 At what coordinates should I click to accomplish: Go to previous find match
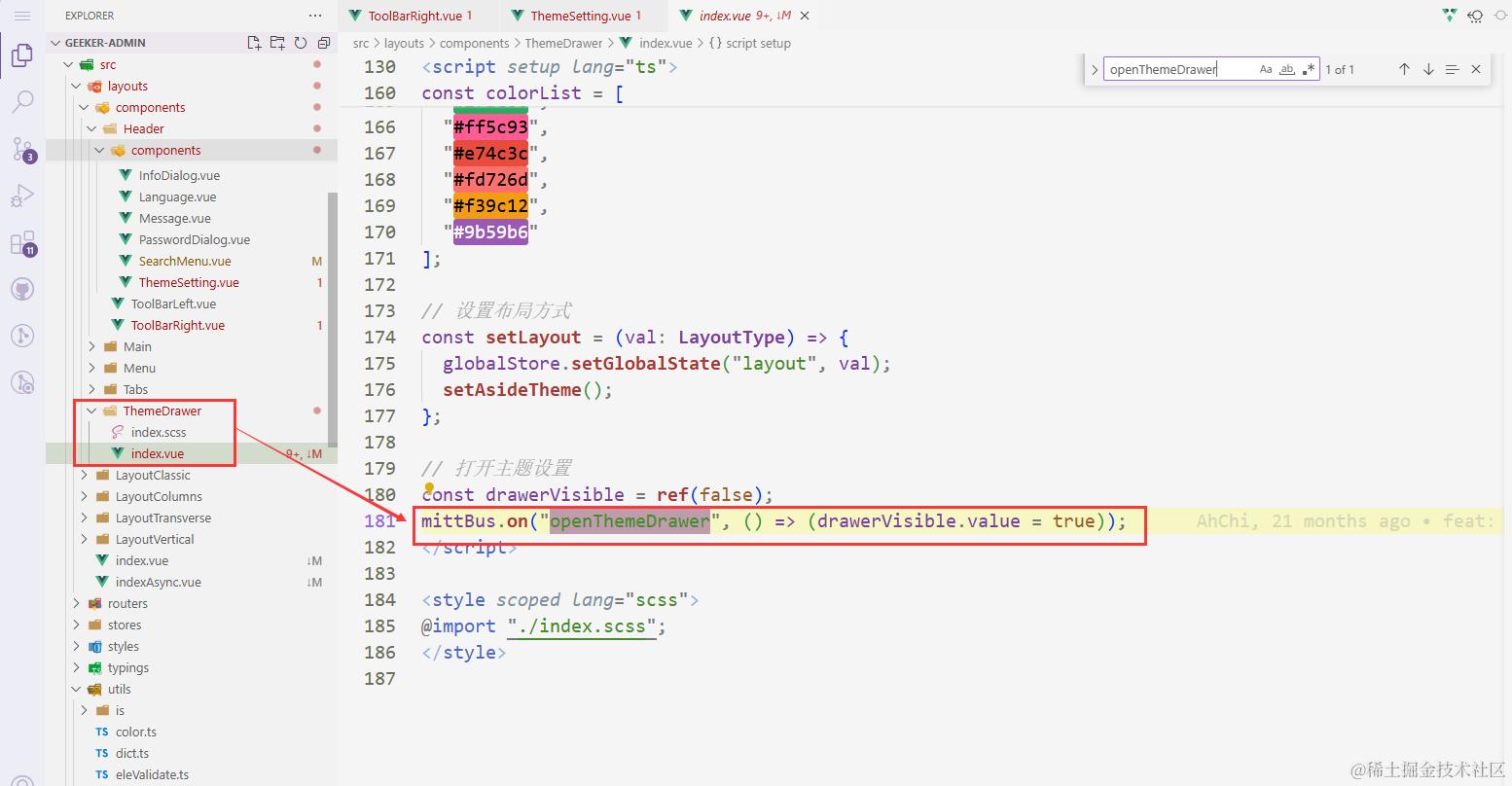(1404, 69)
